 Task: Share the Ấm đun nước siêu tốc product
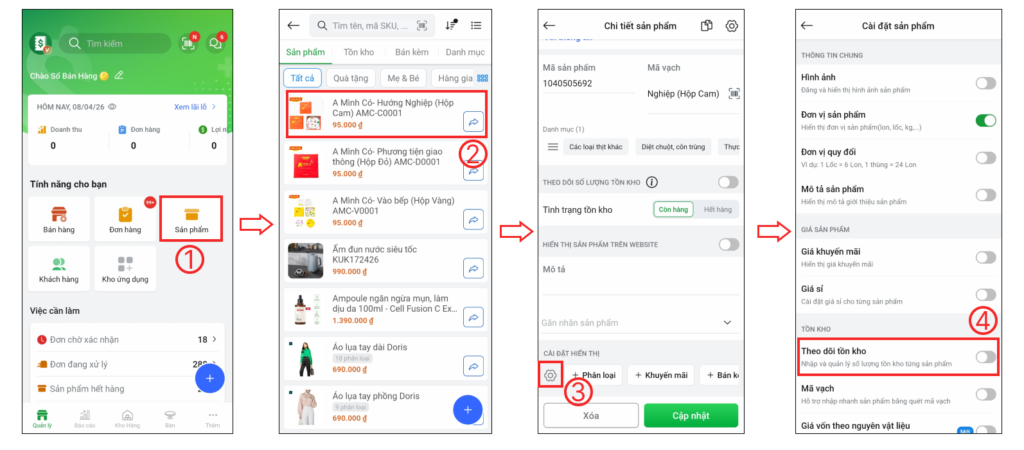coord(473,268)
